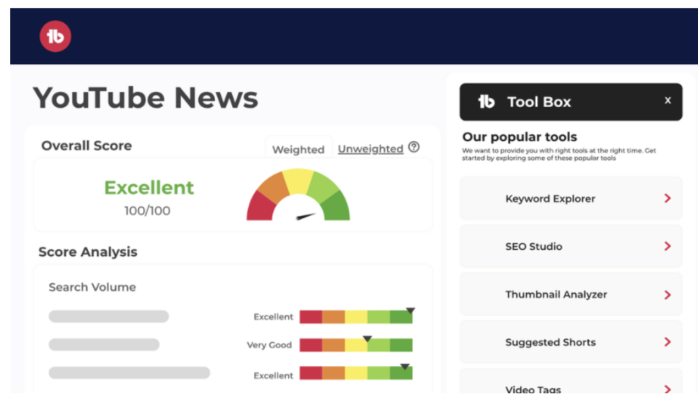Close the Tool Box panel
The image size is (698, 400).
pos(667,101)
